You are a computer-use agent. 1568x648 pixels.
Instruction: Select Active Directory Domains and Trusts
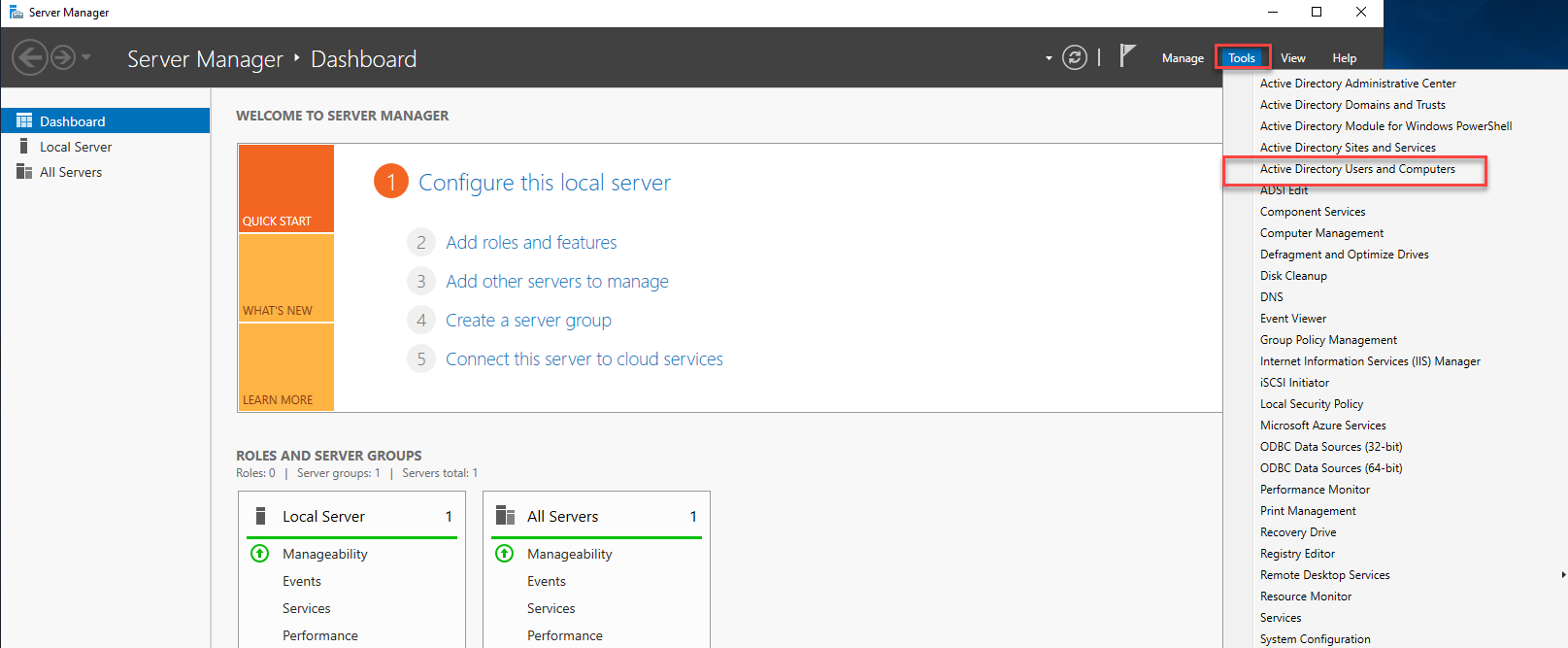click(x=1352, y=105)
